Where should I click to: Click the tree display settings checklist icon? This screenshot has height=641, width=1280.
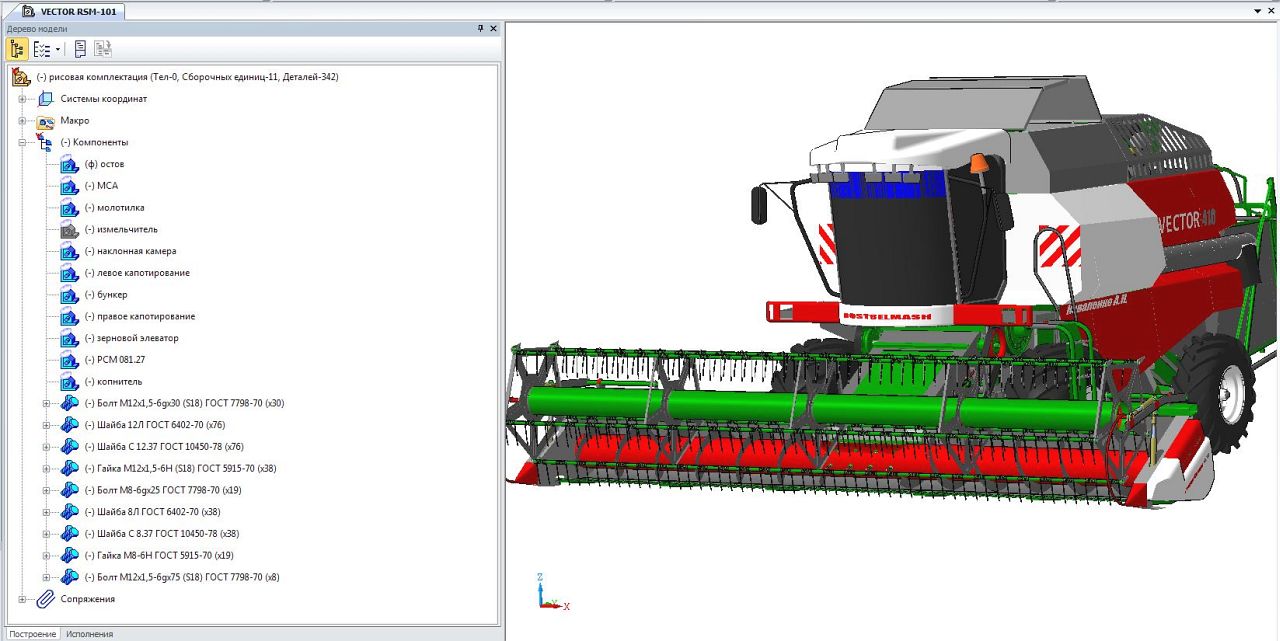point(41,49)
